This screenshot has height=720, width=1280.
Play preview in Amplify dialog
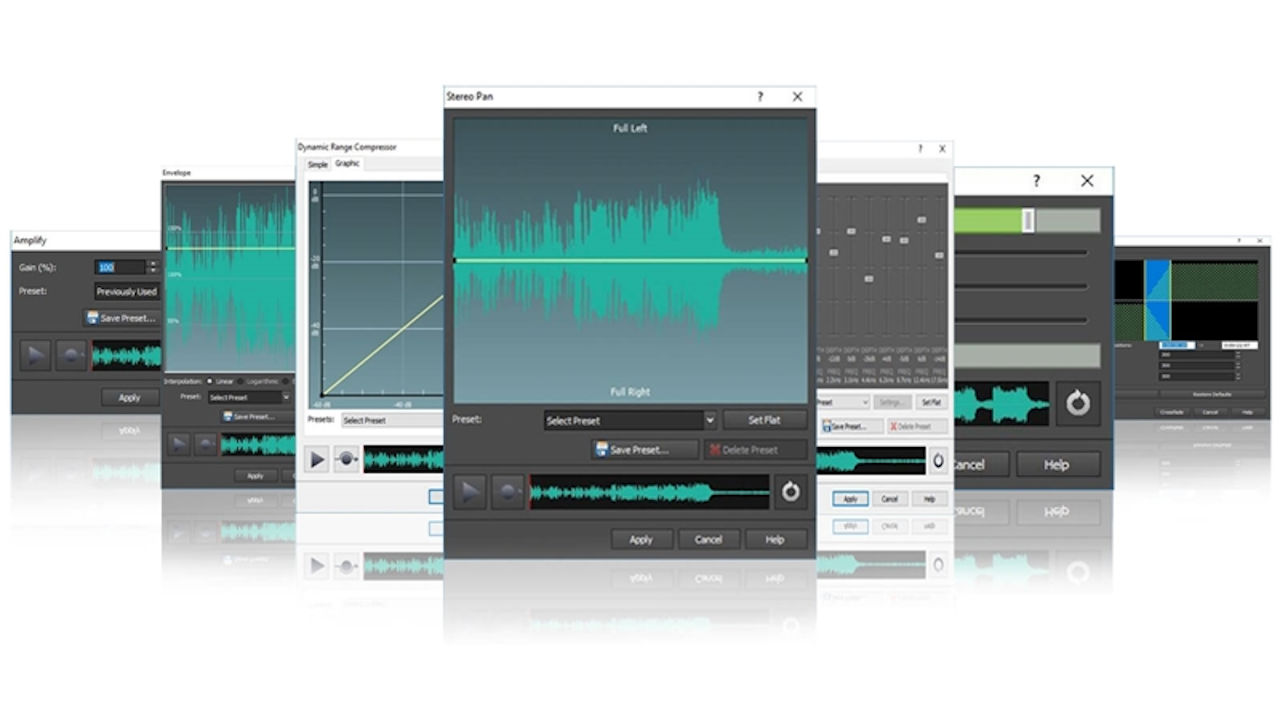[x=34, y=355]
